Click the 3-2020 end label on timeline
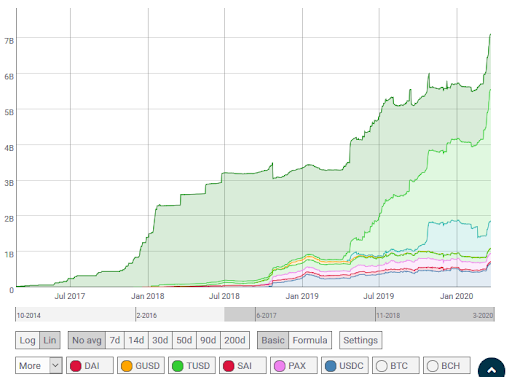The image size is (512, 377). pyautogui.click(x=483, y=315)
